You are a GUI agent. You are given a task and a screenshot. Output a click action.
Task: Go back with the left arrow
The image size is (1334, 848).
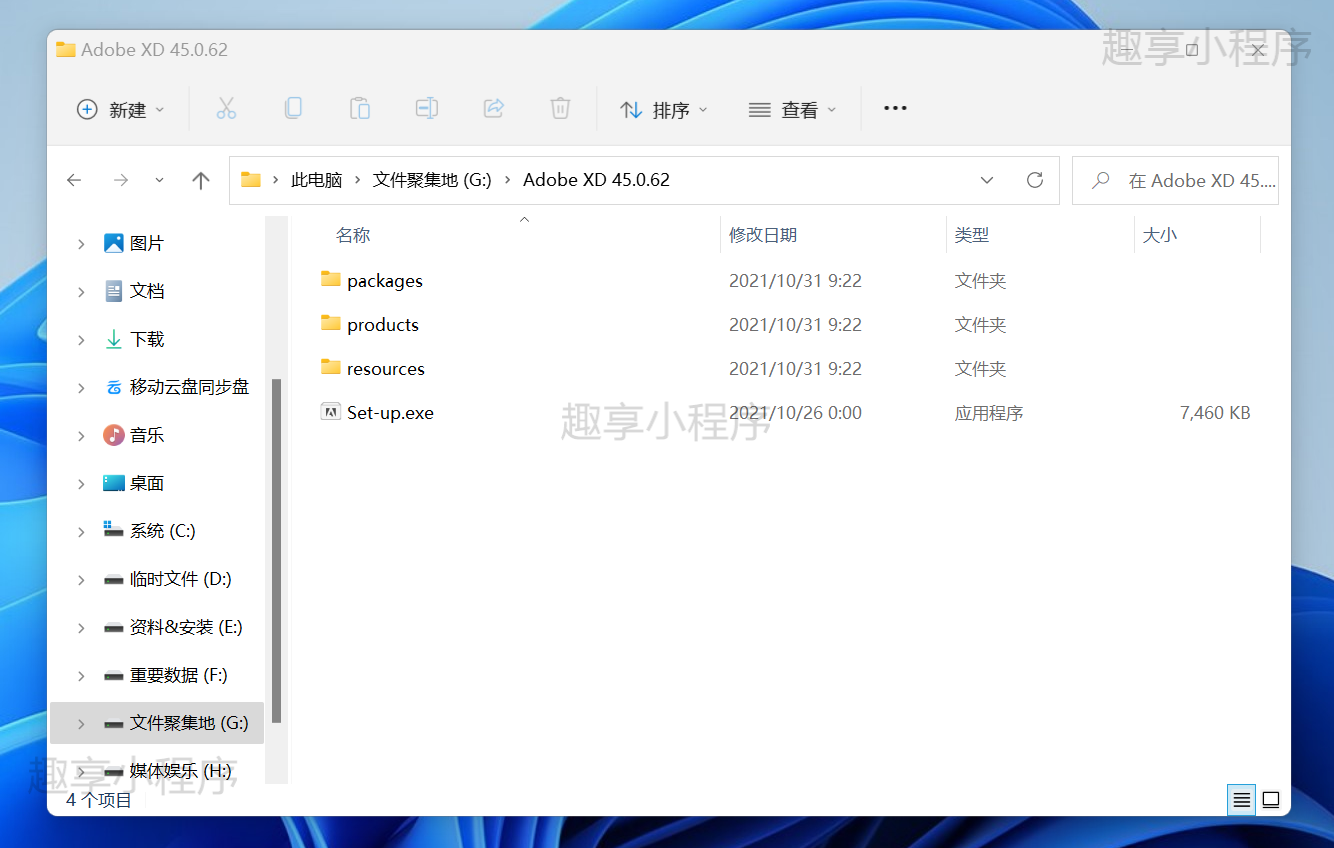(74, 180)
